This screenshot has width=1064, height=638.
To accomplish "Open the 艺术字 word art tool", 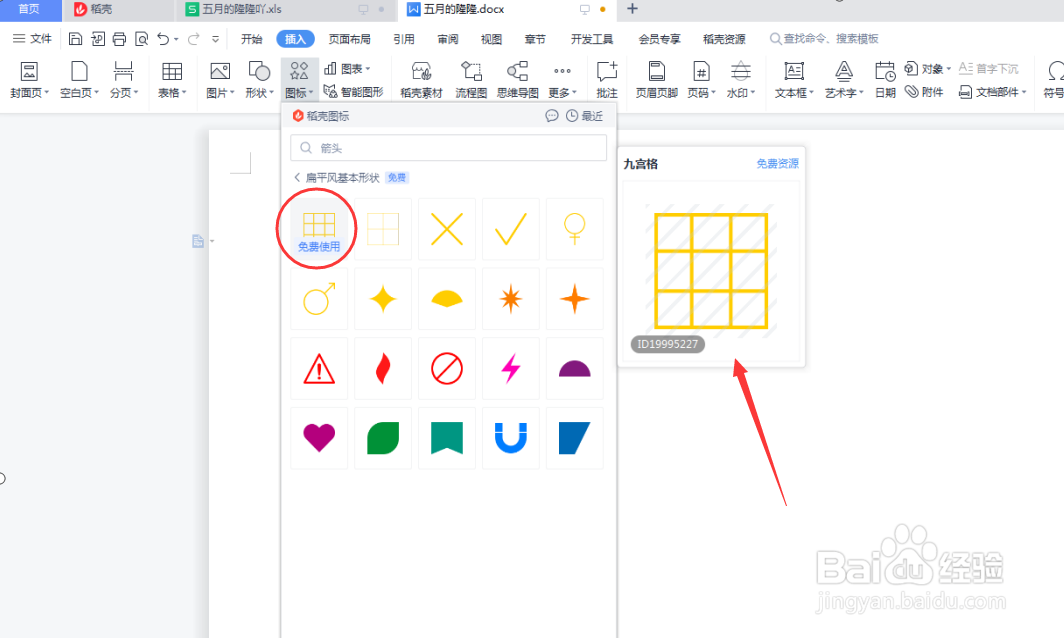I will click(x=843, y=79).
